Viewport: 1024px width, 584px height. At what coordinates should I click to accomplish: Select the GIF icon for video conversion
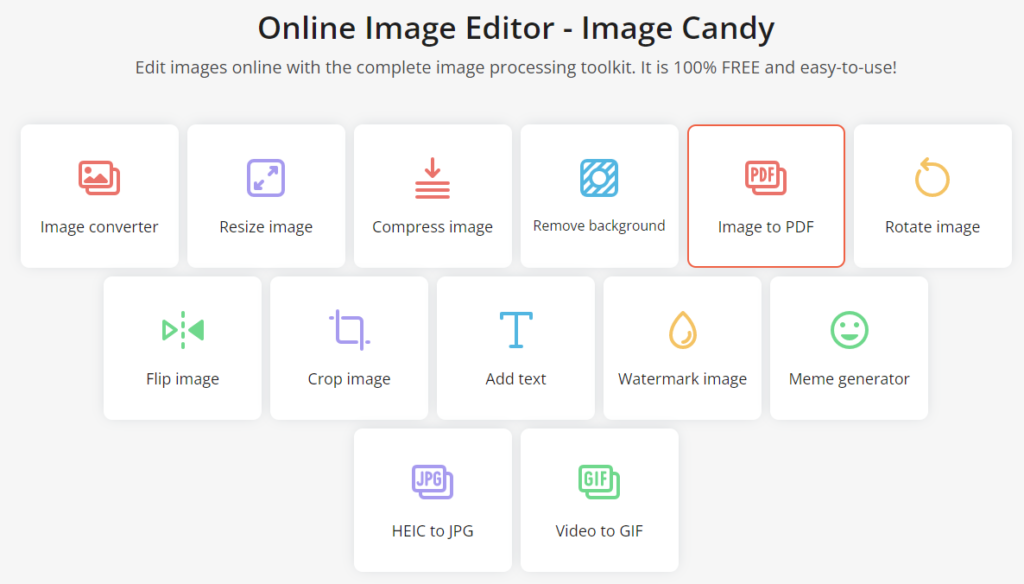[x=599, y=482]
